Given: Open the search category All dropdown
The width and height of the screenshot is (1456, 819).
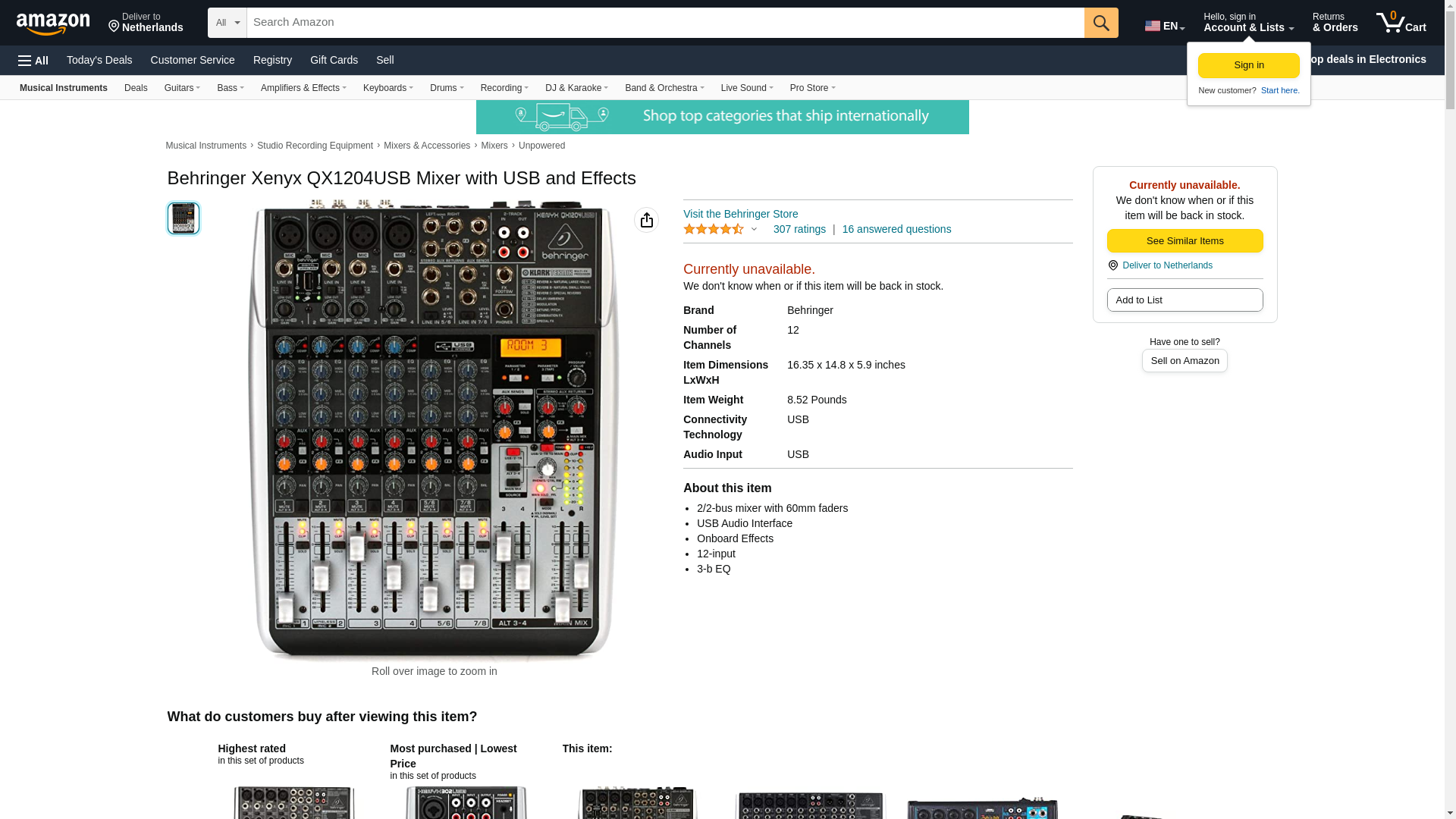Looking at the screenshot, I should (227, 23).
